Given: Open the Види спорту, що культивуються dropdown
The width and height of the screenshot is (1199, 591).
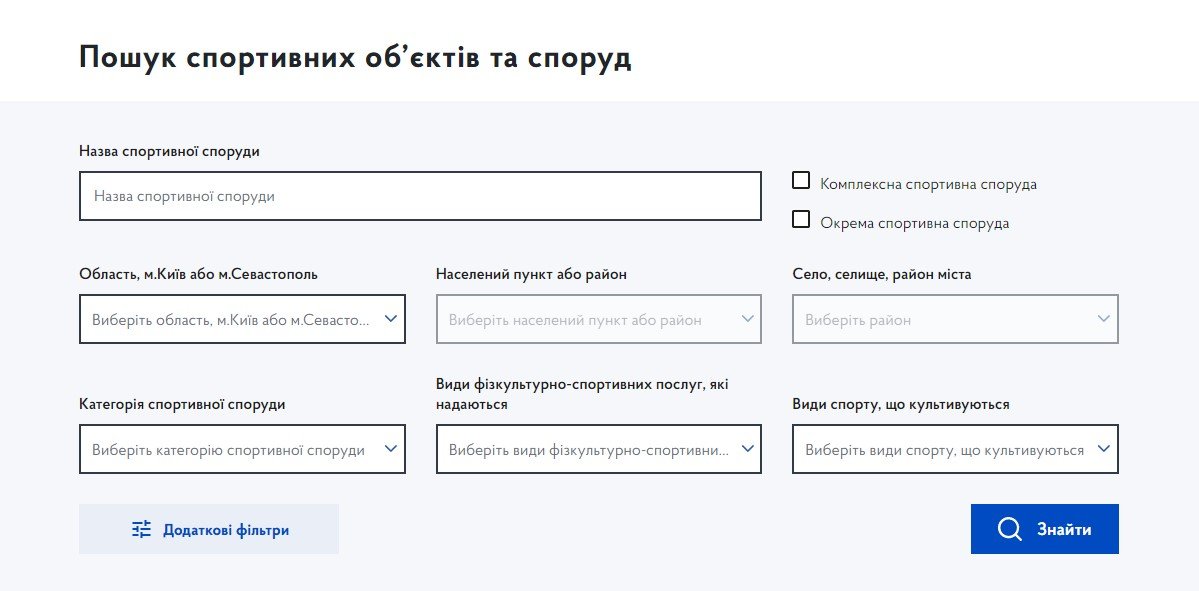Looking at the screenshot, I should click(x=955, y=449).
